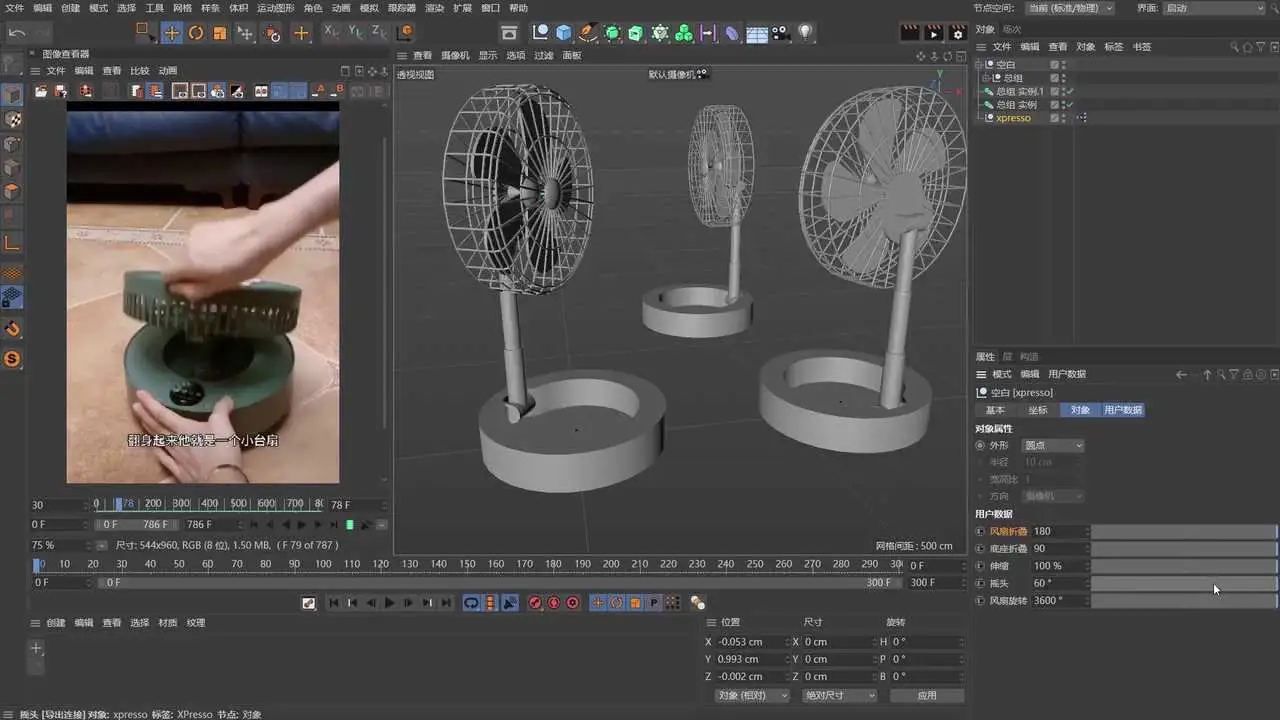Add a cube primitive object
Image resolution: width=1280 pixels, height=720 pixels.
point(564,33)
